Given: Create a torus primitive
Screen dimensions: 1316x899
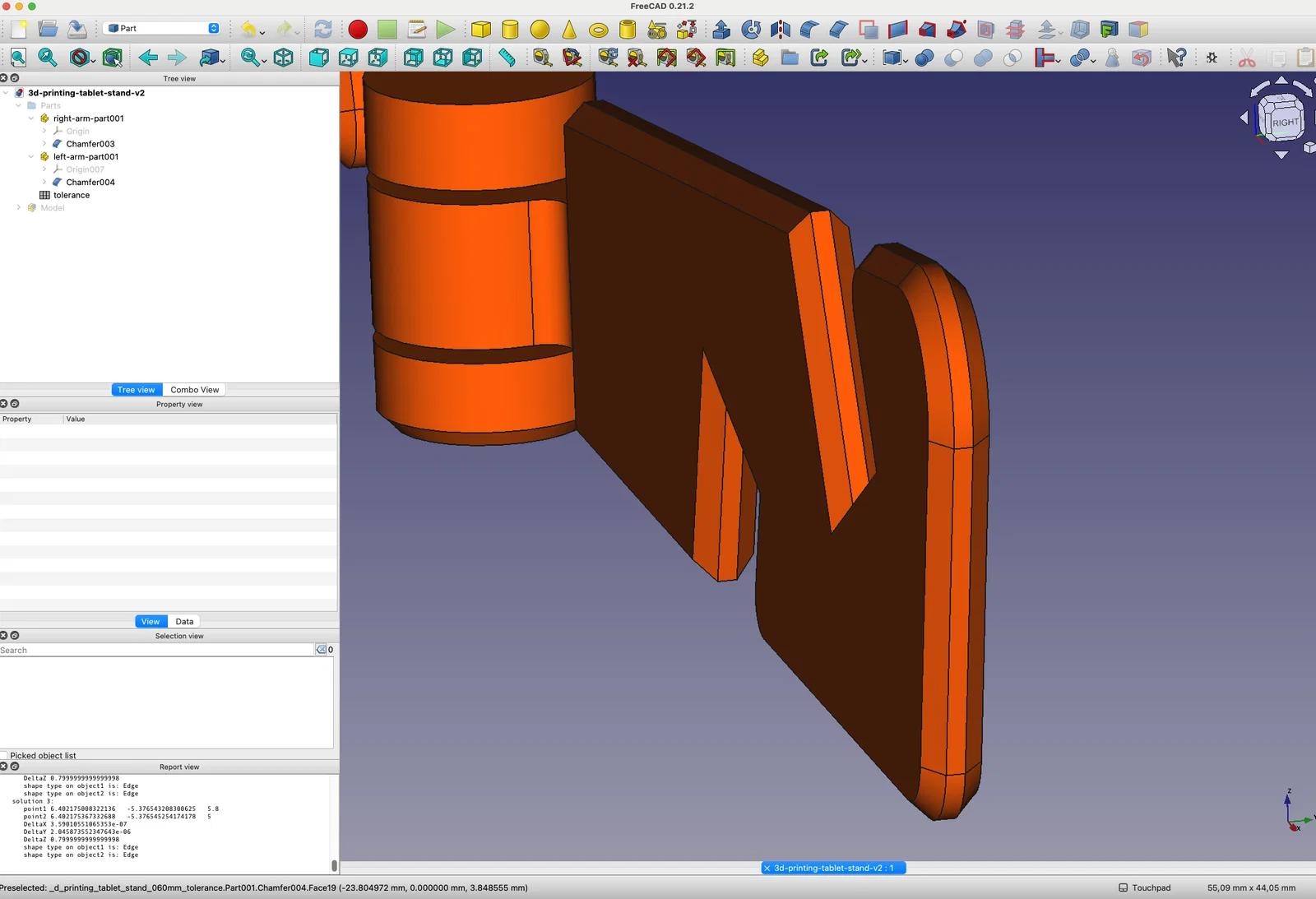Looking at the screenshot, I should point(599,30).
